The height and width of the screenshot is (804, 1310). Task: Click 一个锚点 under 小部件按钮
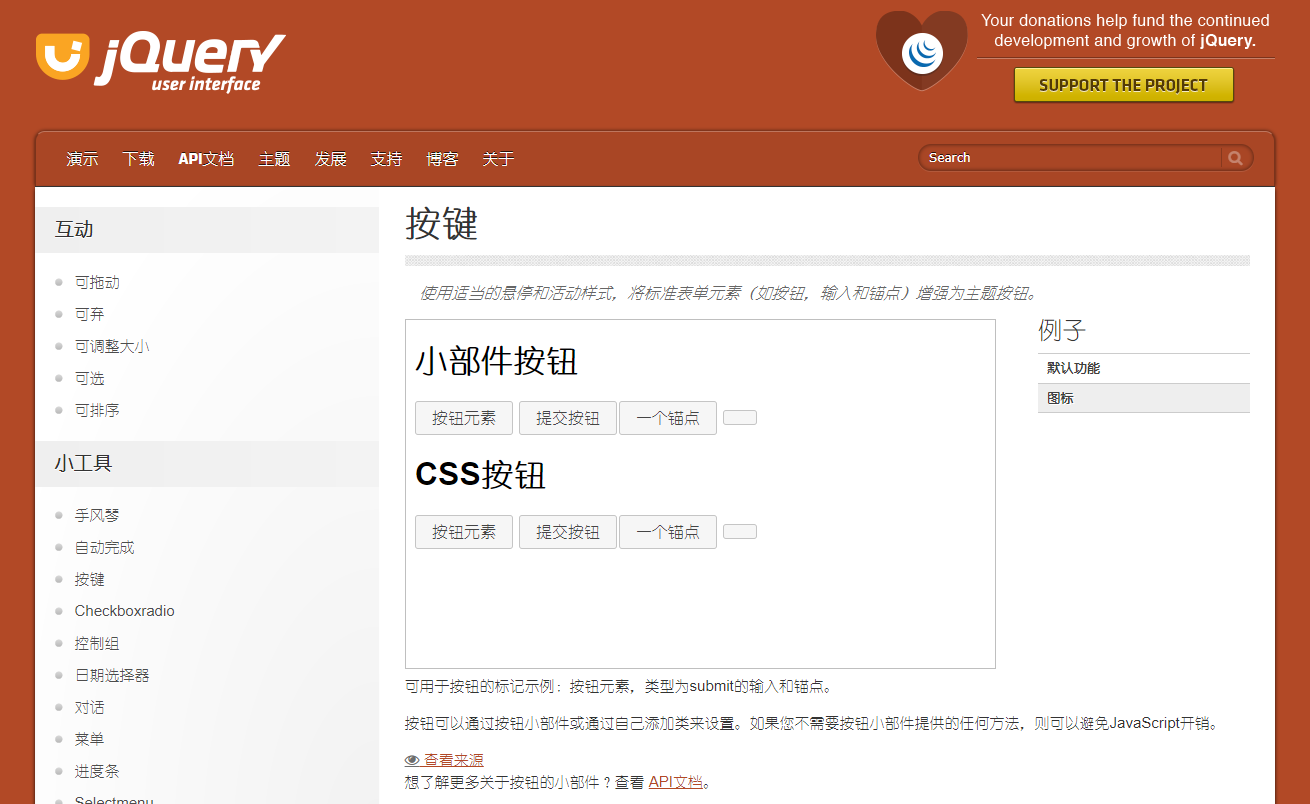(668, 418)
